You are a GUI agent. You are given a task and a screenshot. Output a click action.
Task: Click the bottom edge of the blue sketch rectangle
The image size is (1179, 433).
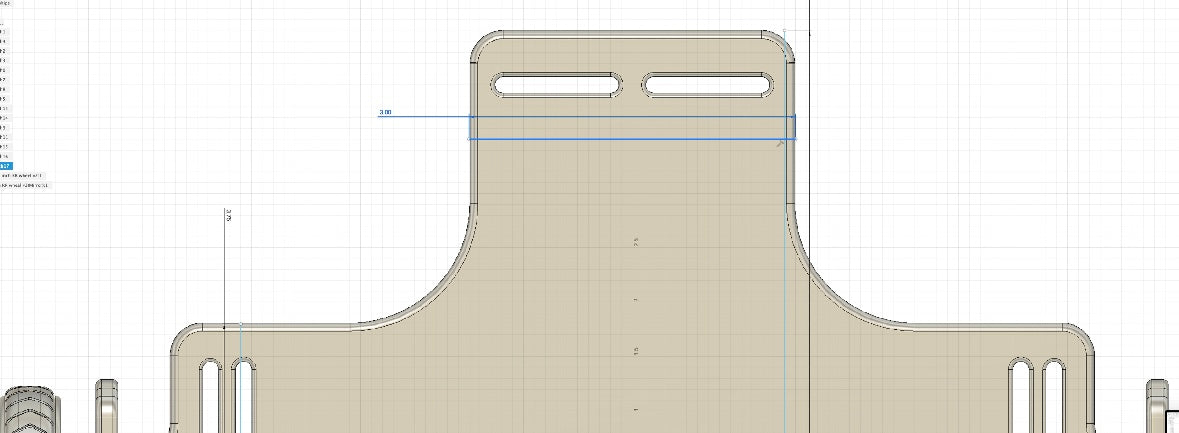(x=632, y=139)
